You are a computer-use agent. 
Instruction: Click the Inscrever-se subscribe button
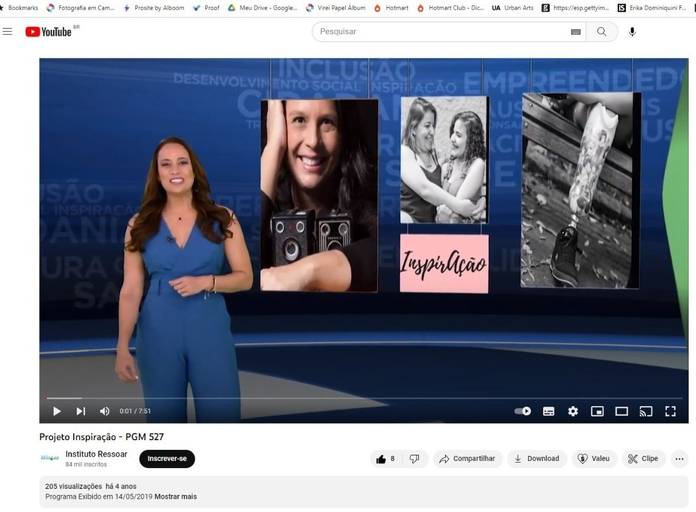167,459
